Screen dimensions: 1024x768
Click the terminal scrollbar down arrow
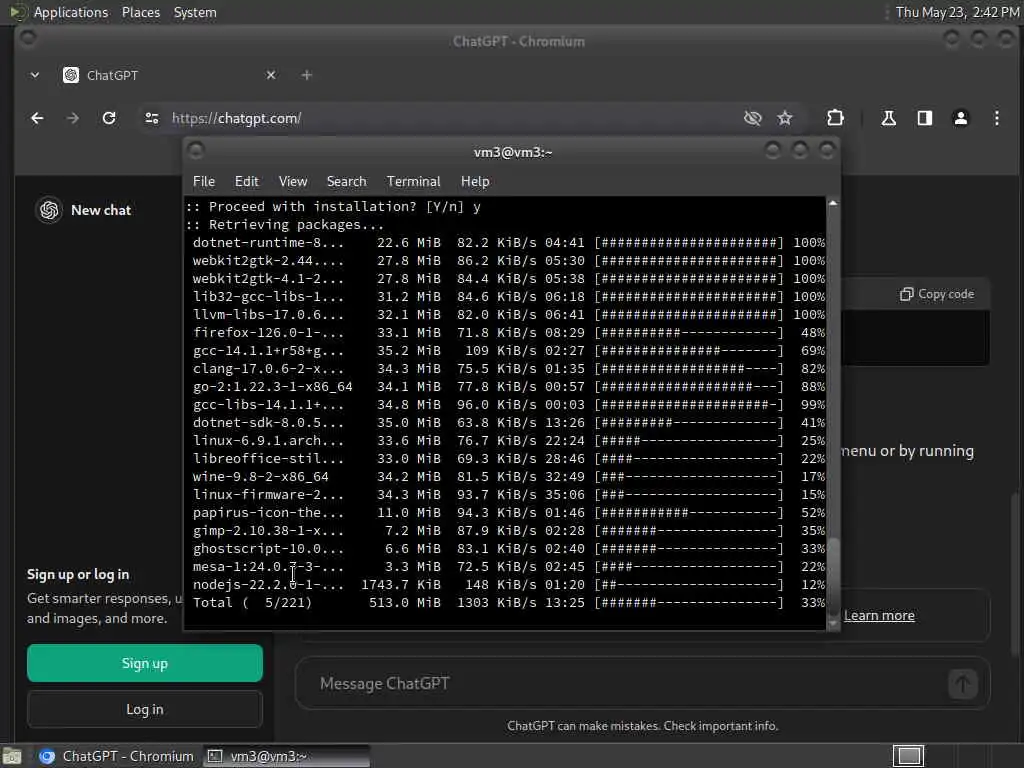pos(833,623)
